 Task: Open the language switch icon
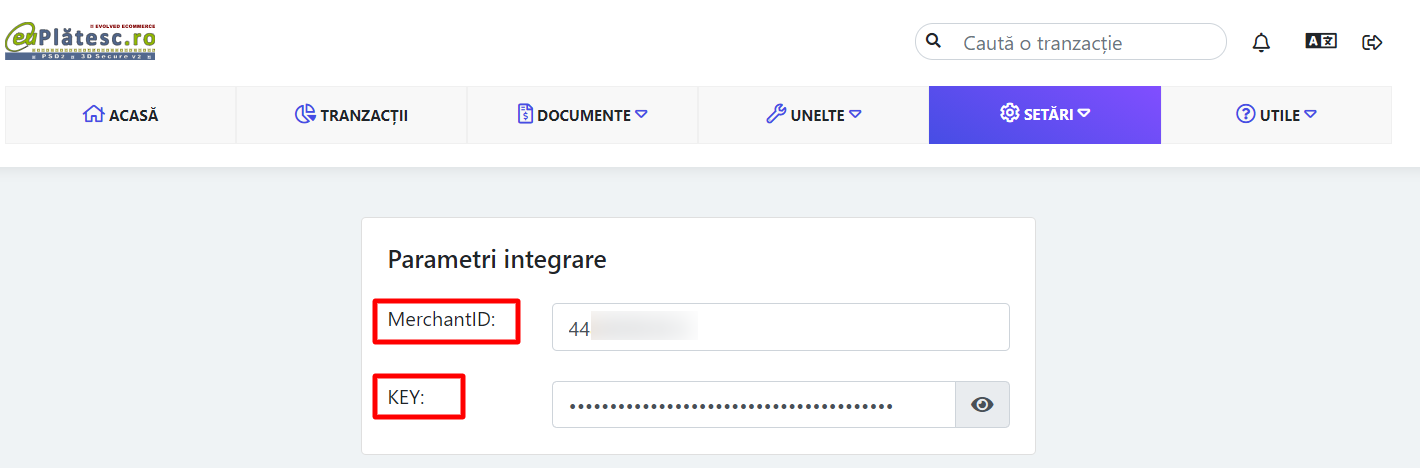click(x=1321, y=41)
